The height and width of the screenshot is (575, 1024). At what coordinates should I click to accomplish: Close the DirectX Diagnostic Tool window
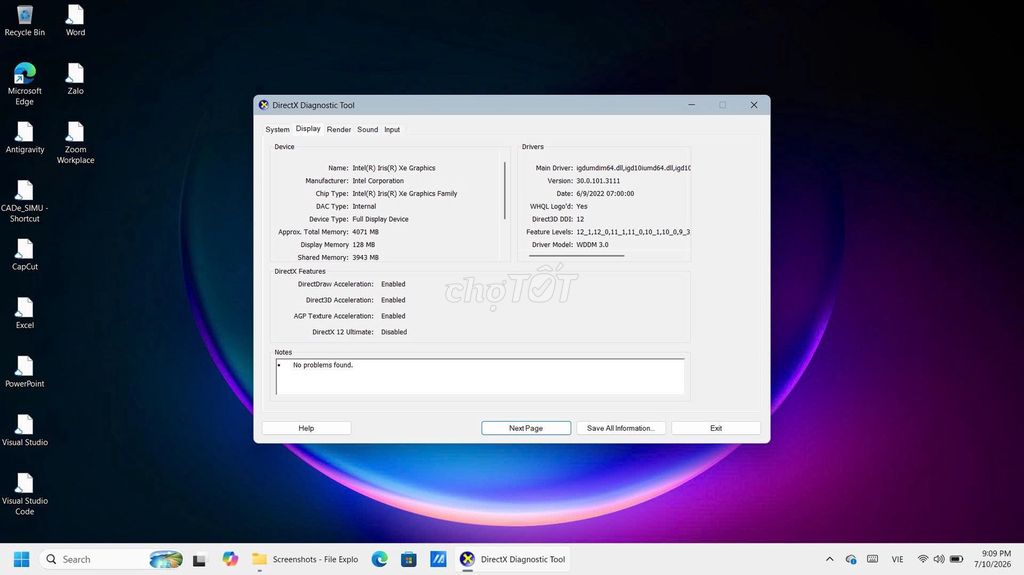tap(754, 105)
